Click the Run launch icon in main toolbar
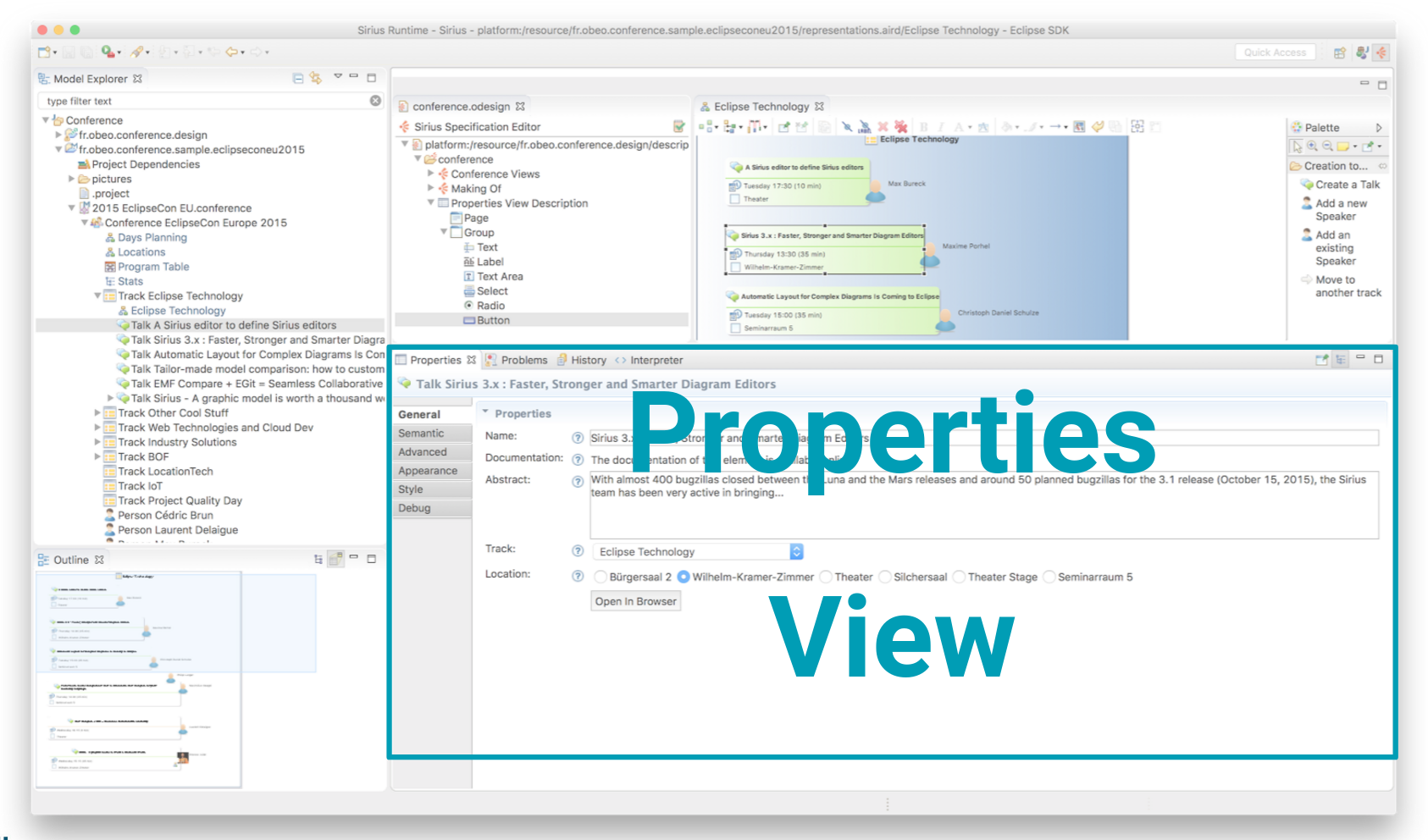Viewport: 1428px width, 840px height. (108, 52)
